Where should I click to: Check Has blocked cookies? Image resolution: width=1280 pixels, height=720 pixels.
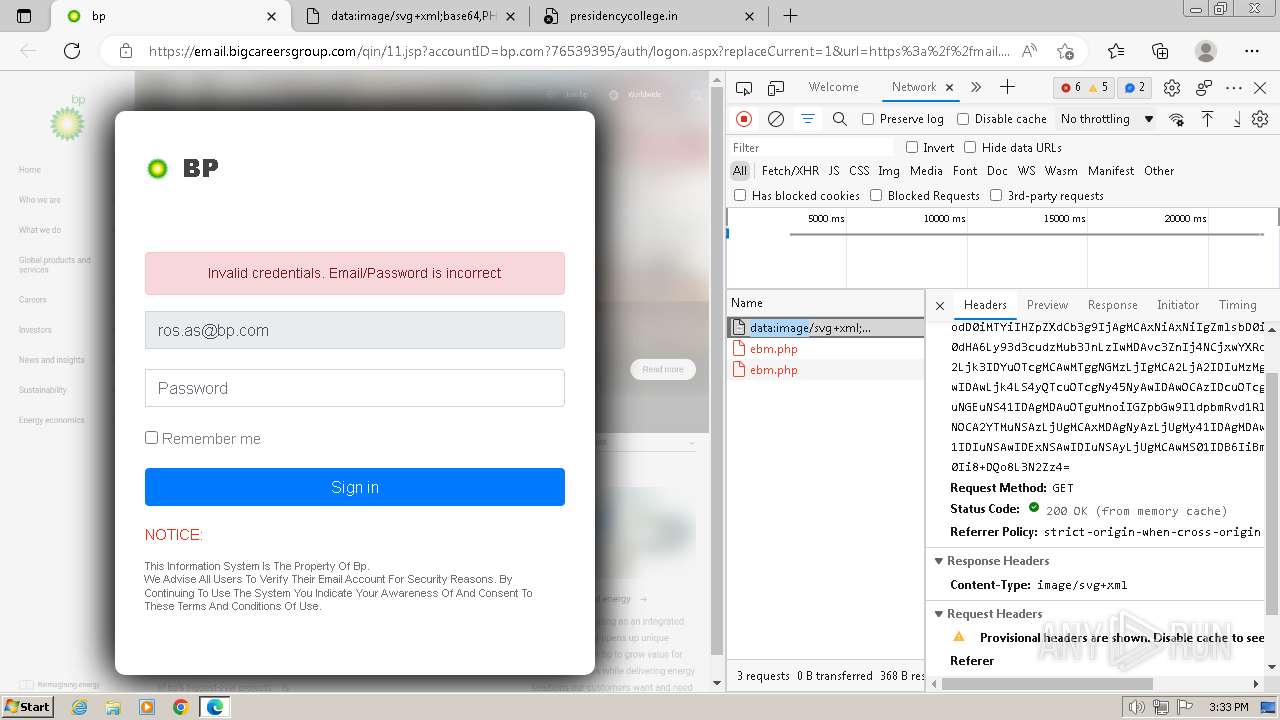click(x=740, y=195)
